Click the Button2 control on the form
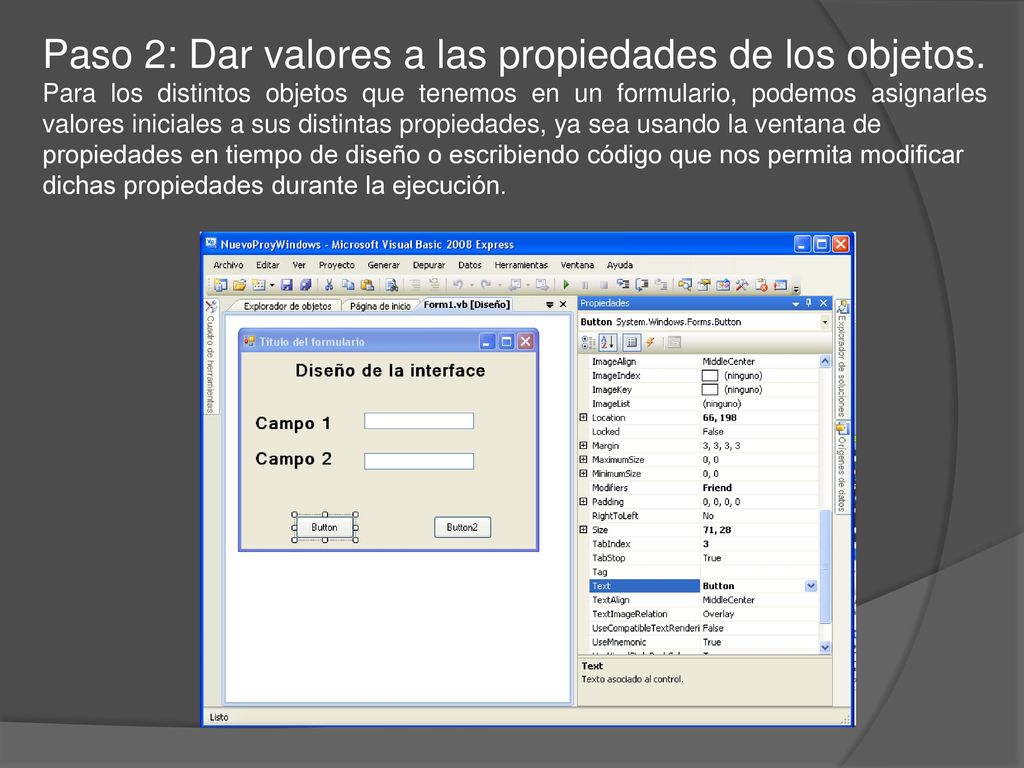The width and height of the screenshot is (1024, 768). click(x=462, y=527)
